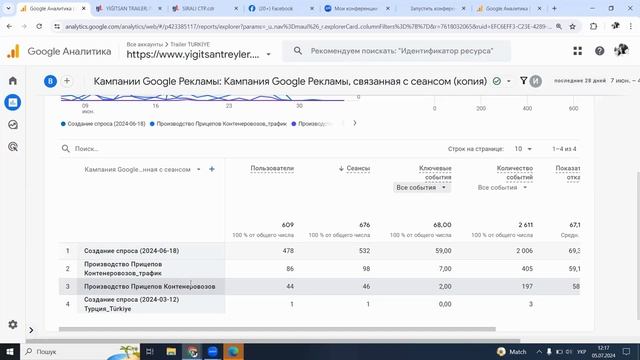Screen dimensions: 640x360
Task: Add a comparison with plus button
Action: click(x=67, y=81)
